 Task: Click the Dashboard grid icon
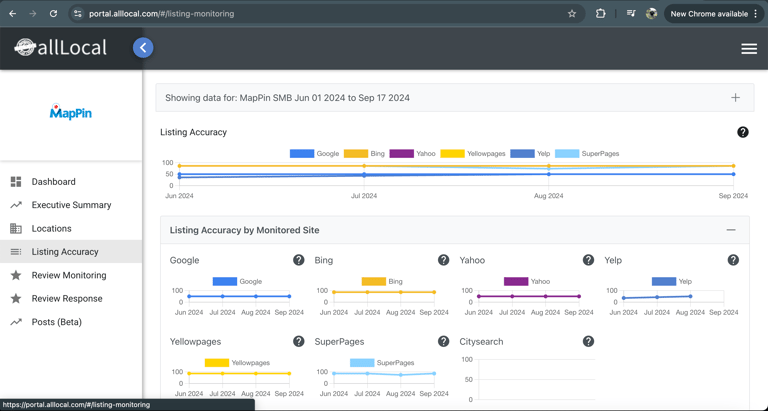[x=16, y=182]
